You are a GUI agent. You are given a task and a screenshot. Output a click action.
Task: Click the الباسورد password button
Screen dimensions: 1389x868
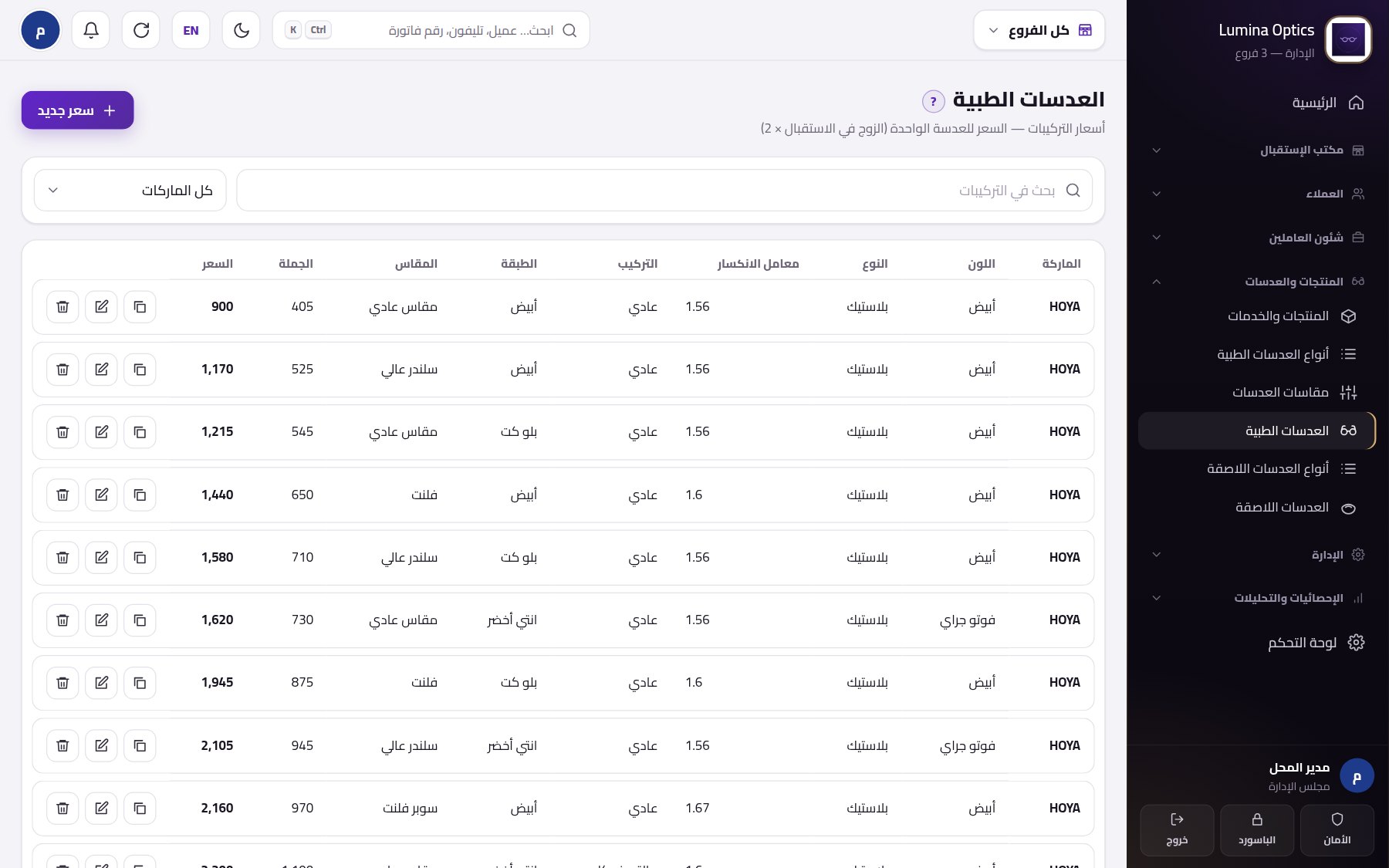click(1257, 830)
